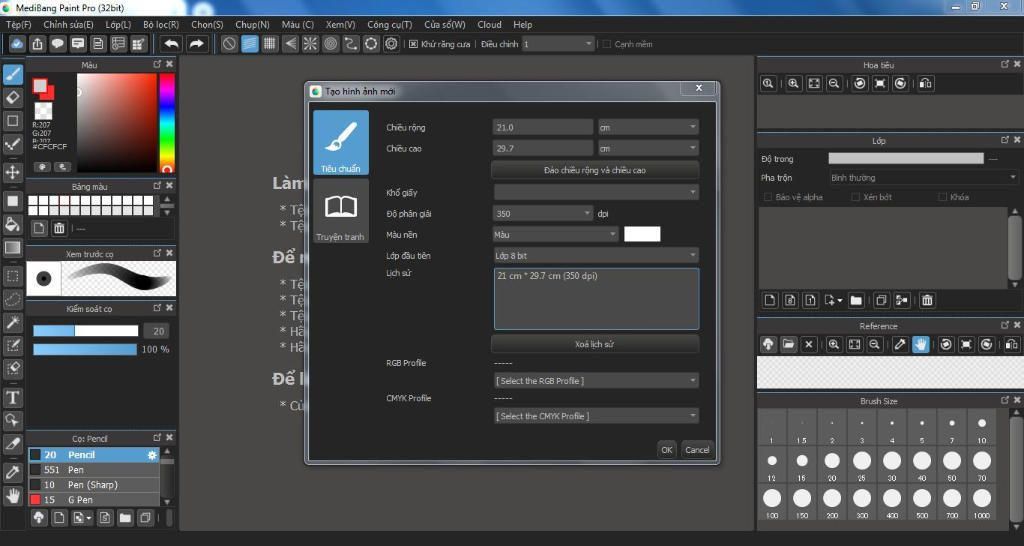Select the Tiêu chuẩn tab in dialog

[340, 142]
